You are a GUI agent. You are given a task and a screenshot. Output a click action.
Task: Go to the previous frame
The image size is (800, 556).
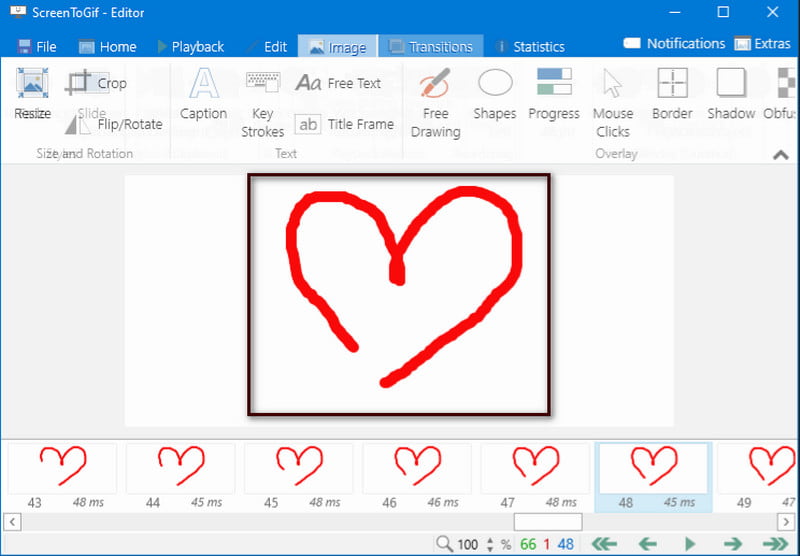point(647,544)
